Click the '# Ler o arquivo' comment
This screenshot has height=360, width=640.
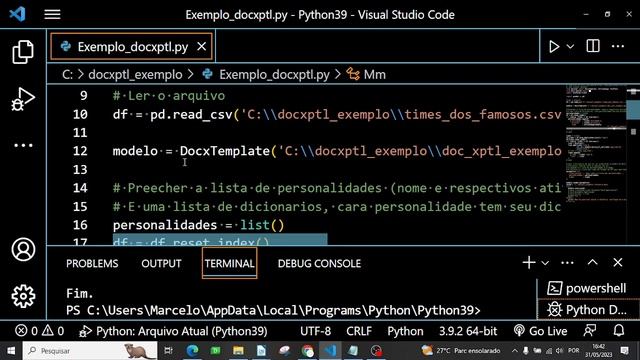pos(169,96)
